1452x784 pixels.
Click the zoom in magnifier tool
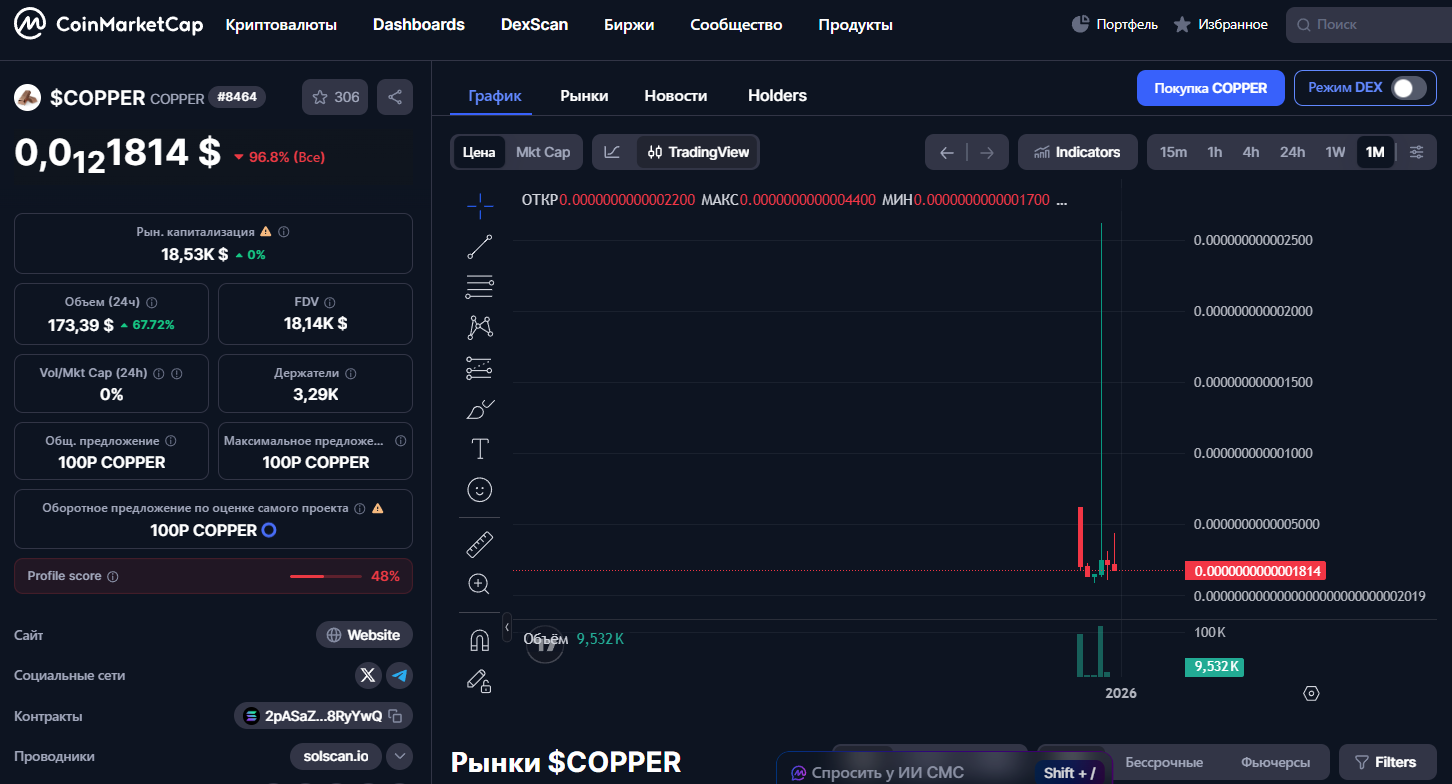pyautogui.click(x=480, y=584)
